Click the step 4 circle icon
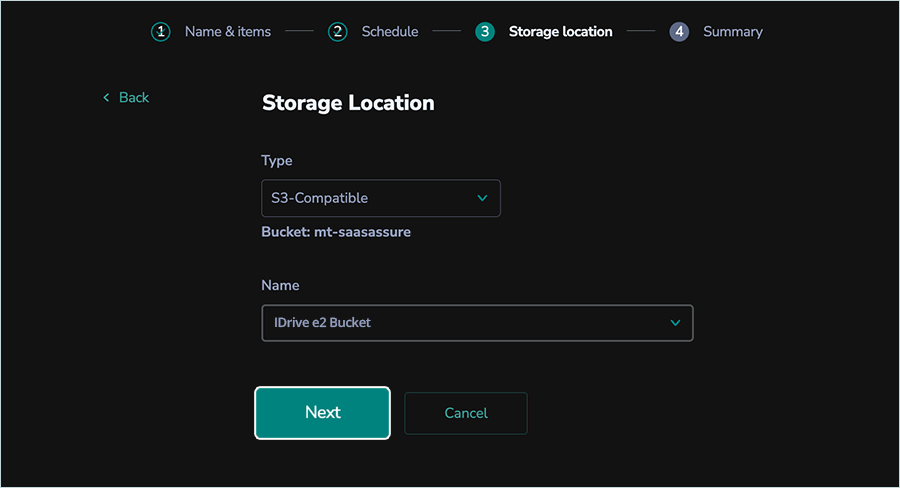 (x=679, y=32)
